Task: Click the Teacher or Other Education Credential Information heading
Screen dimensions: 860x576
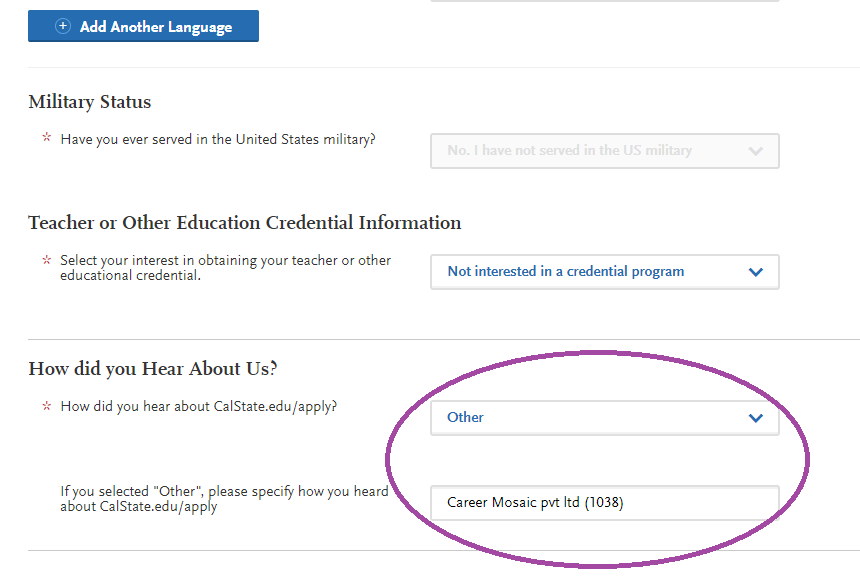Action: (245, 223)
